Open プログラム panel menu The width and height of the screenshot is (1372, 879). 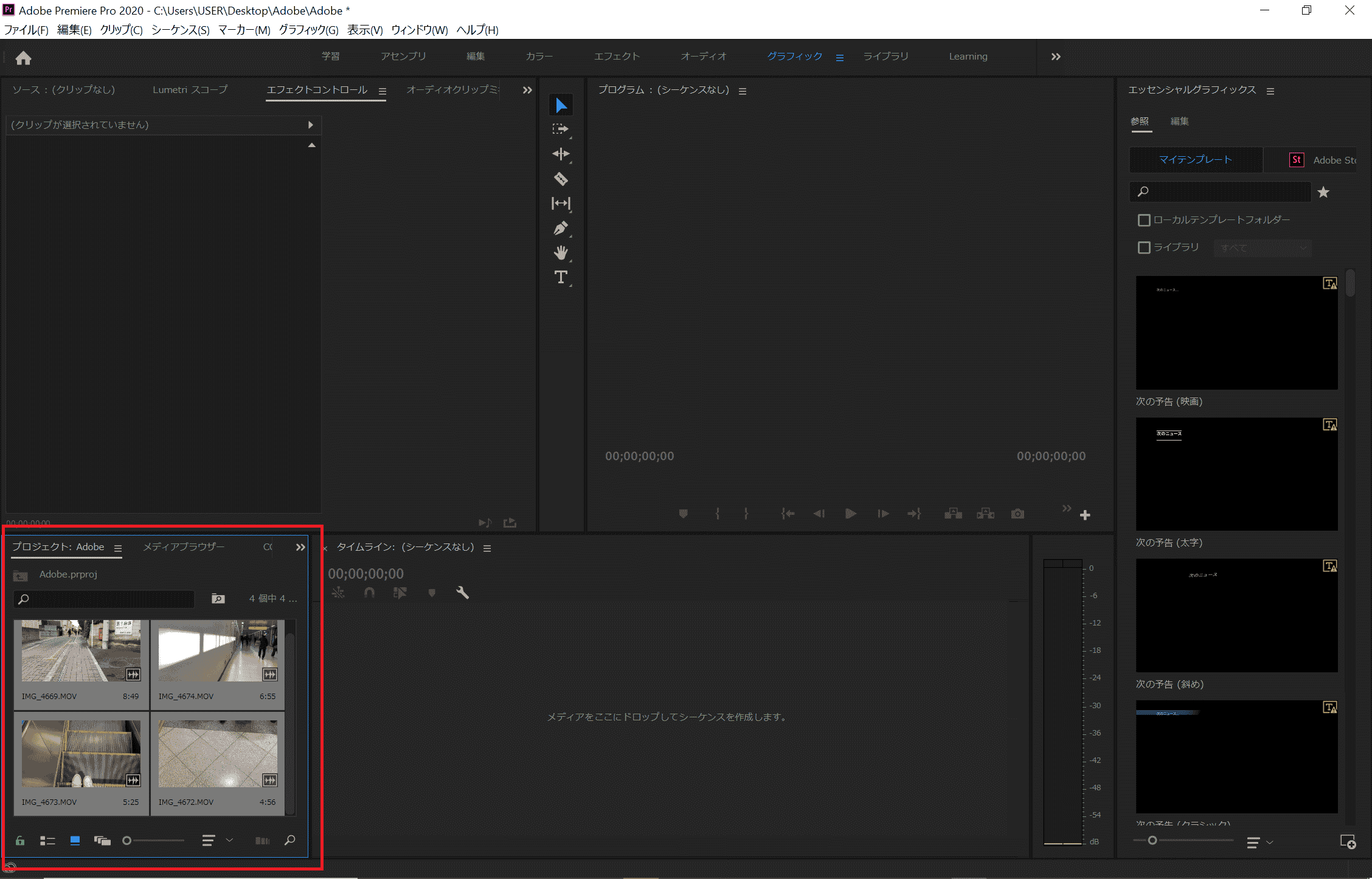pos(743,91)
